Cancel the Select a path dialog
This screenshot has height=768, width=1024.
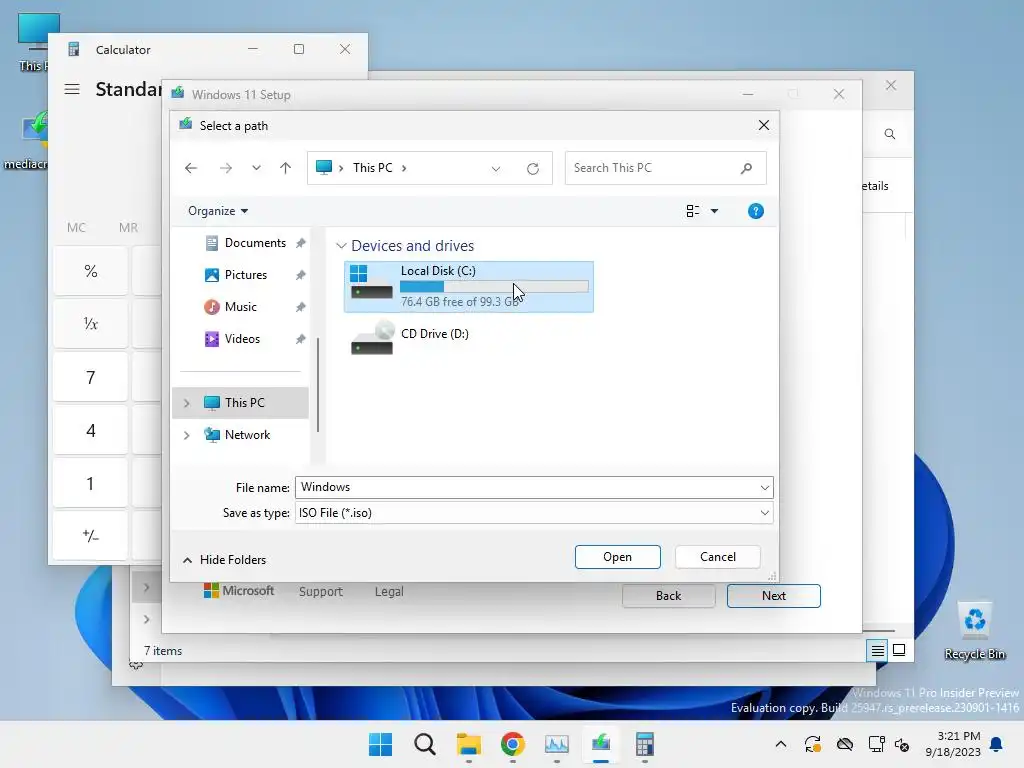(718, 557)
